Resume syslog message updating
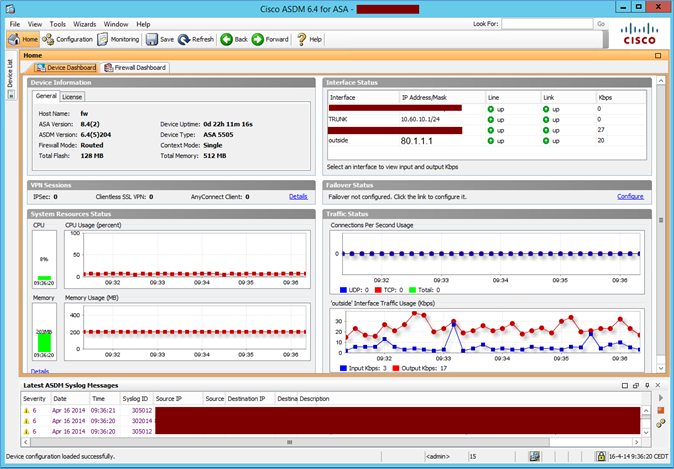 tap(661, 398)
